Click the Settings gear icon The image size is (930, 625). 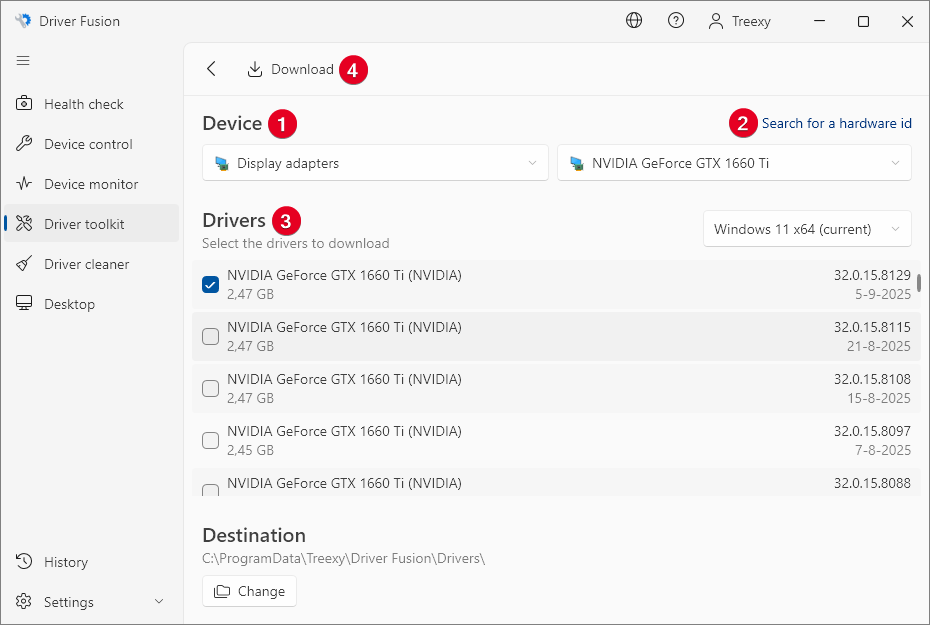point(24,601)
